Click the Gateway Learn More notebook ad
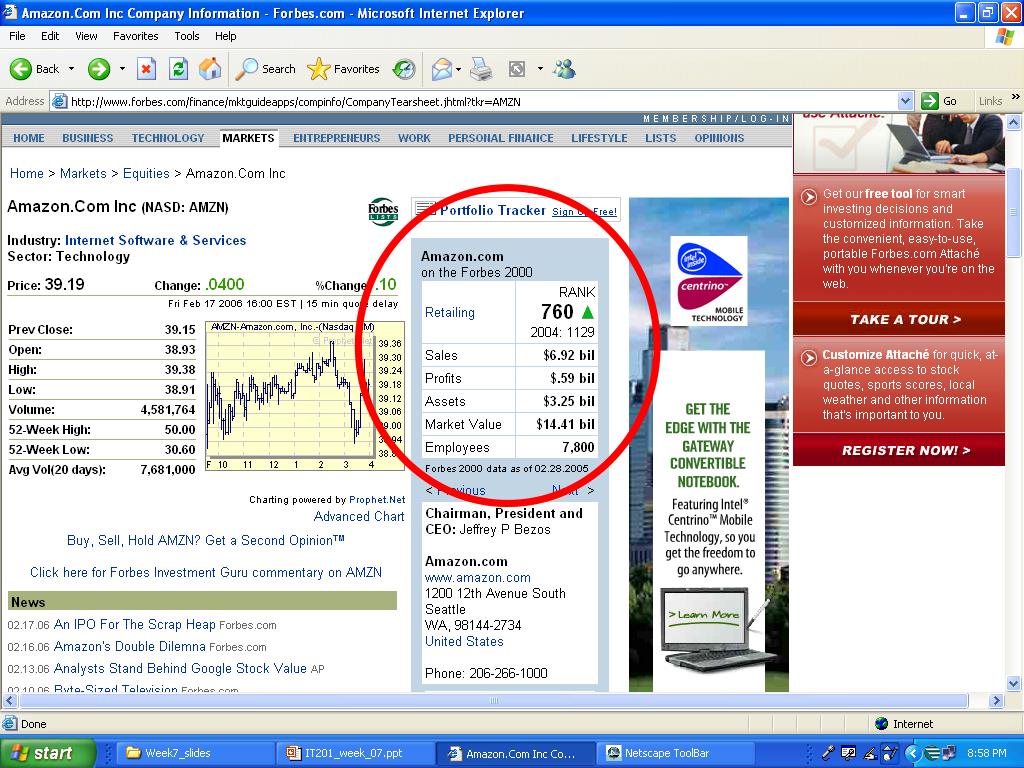The width and height of the screenshot is (1024, 768). click(709, 630)
